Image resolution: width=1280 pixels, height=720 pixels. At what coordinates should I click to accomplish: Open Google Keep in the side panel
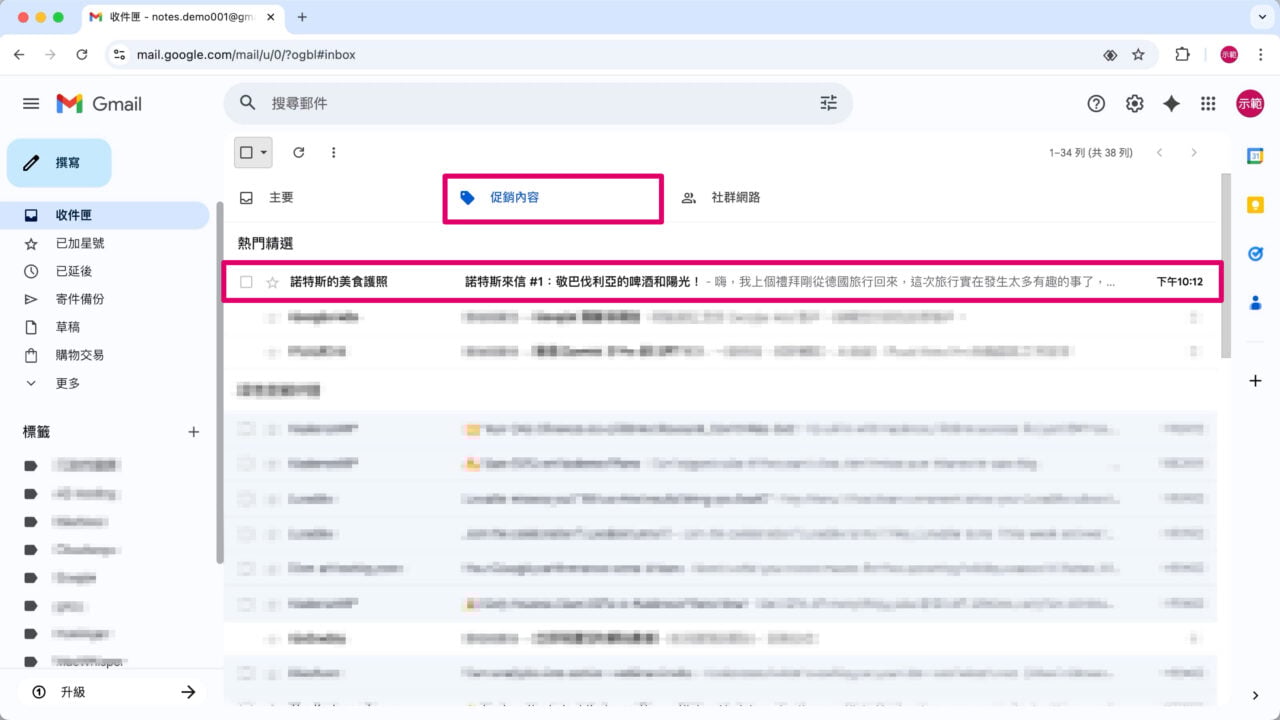(x=1255, y=205)
